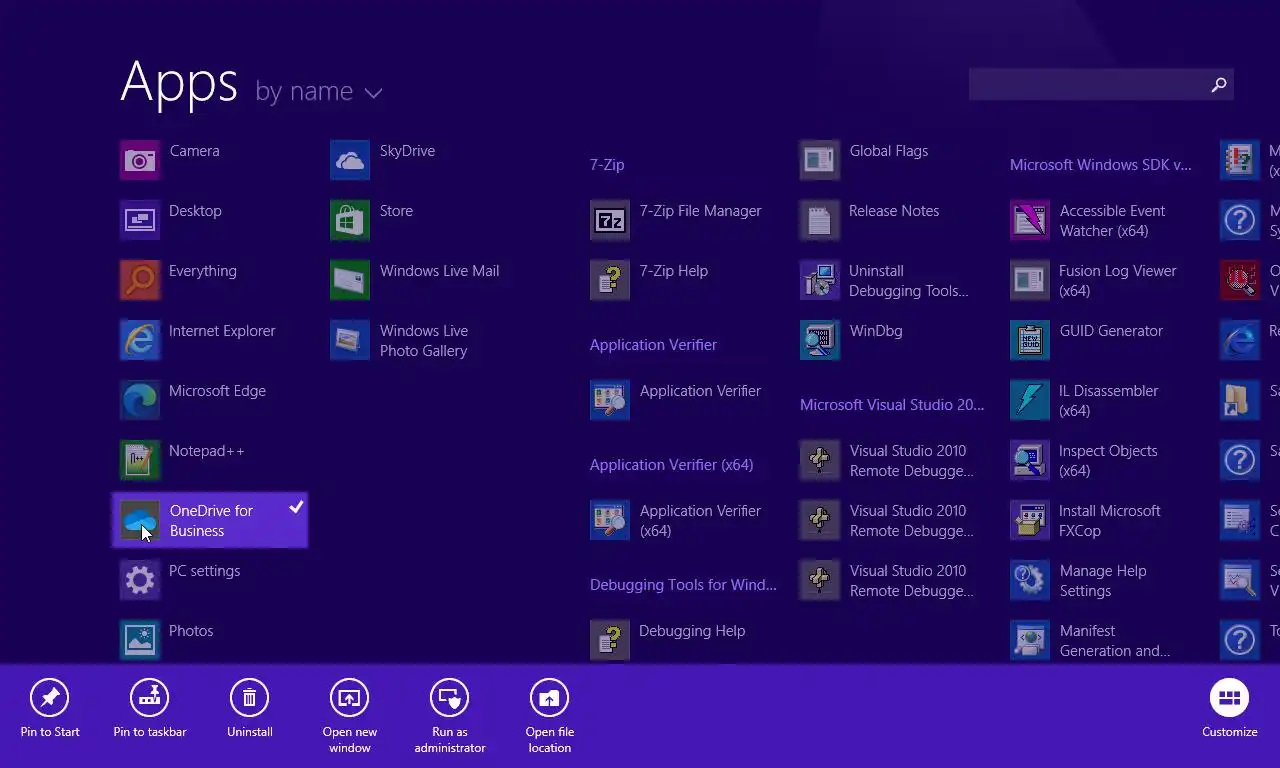Open the PC settings gear icon
This screenshot has height=768, width=1280.
coord(140,580)
